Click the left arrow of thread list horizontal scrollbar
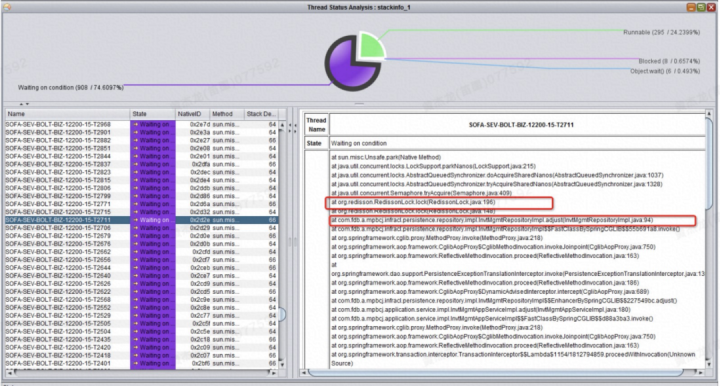The image size is (720, 386). 10,373
